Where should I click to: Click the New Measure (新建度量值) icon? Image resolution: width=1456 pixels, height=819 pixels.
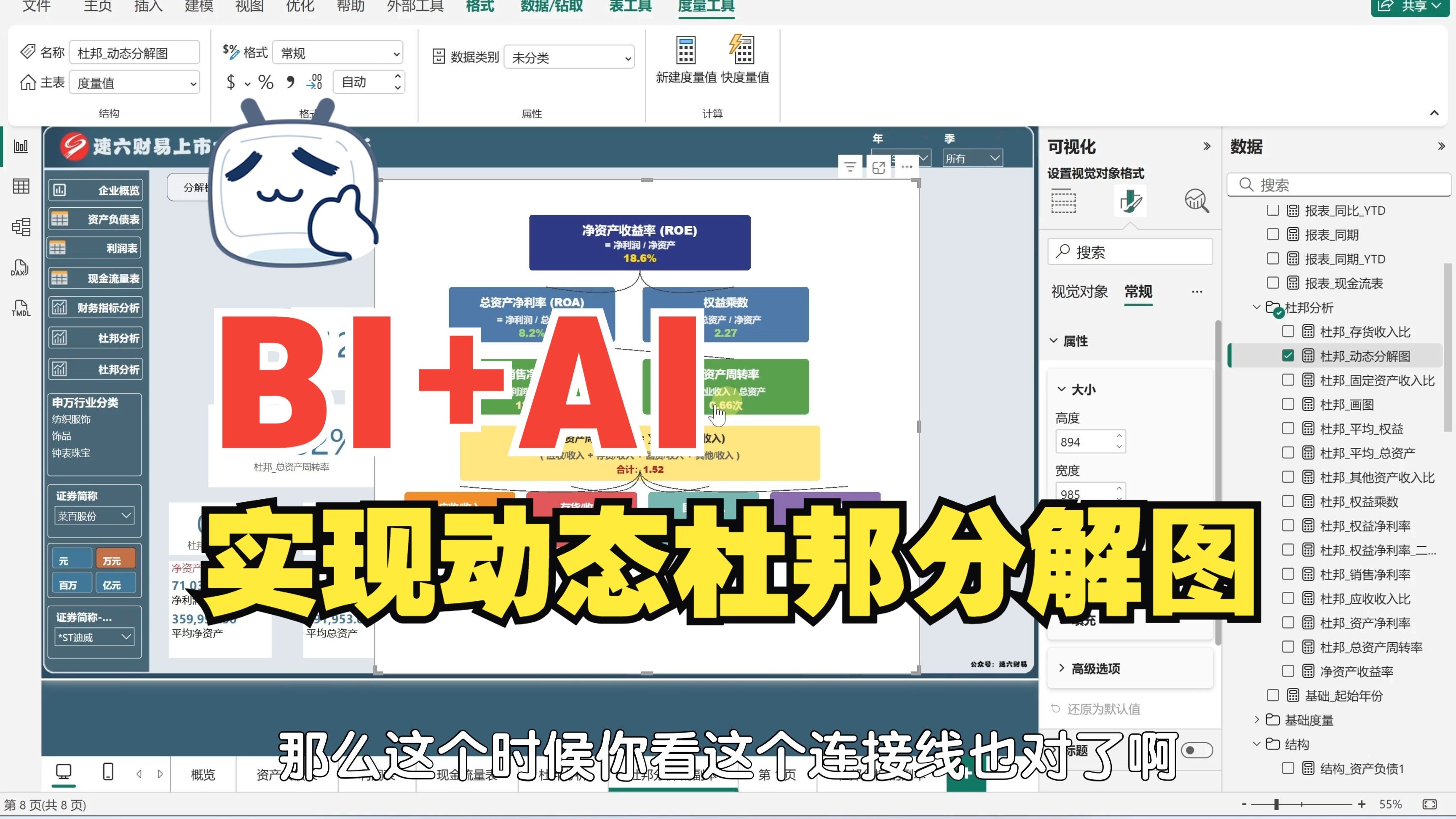pos(685,51)
